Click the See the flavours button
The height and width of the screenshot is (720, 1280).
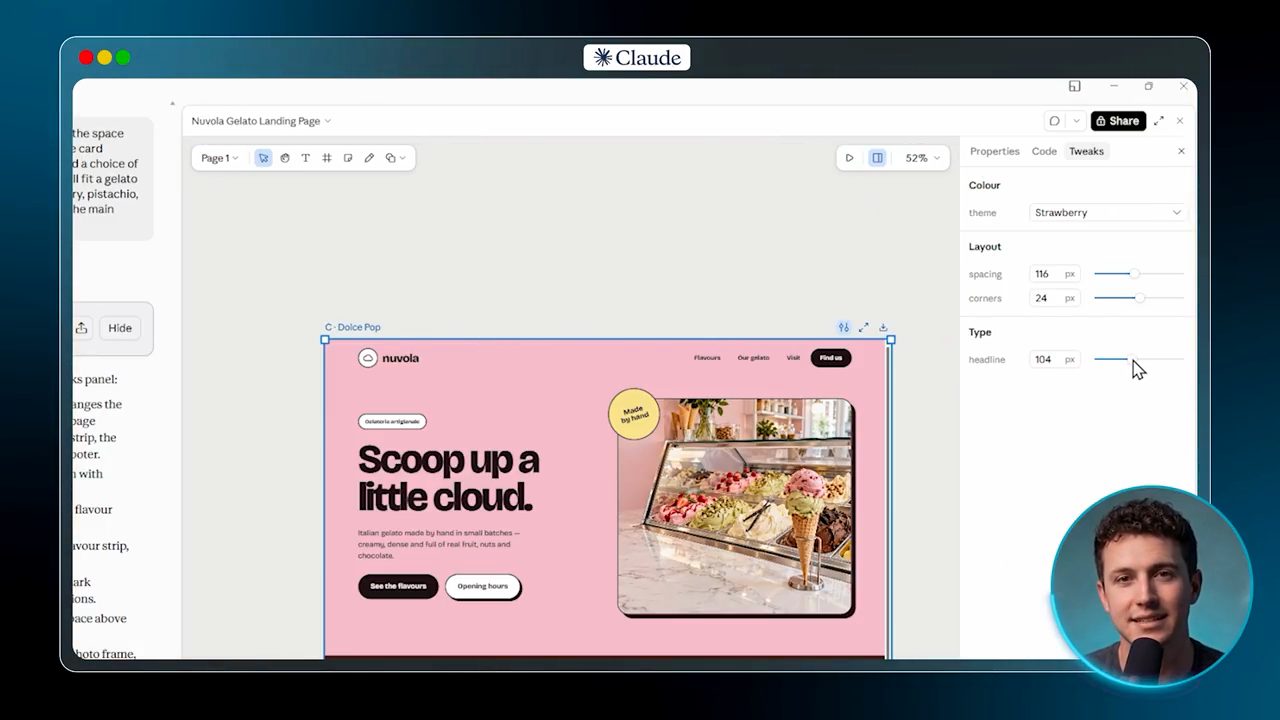click(x=398, y=586)
